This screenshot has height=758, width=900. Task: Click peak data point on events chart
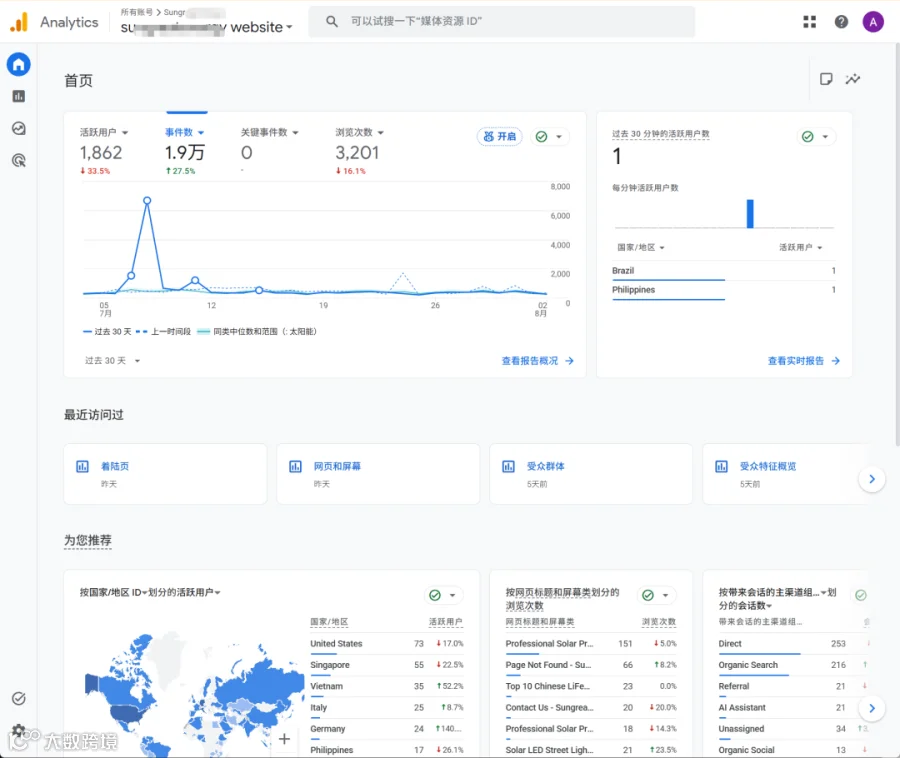148,200
